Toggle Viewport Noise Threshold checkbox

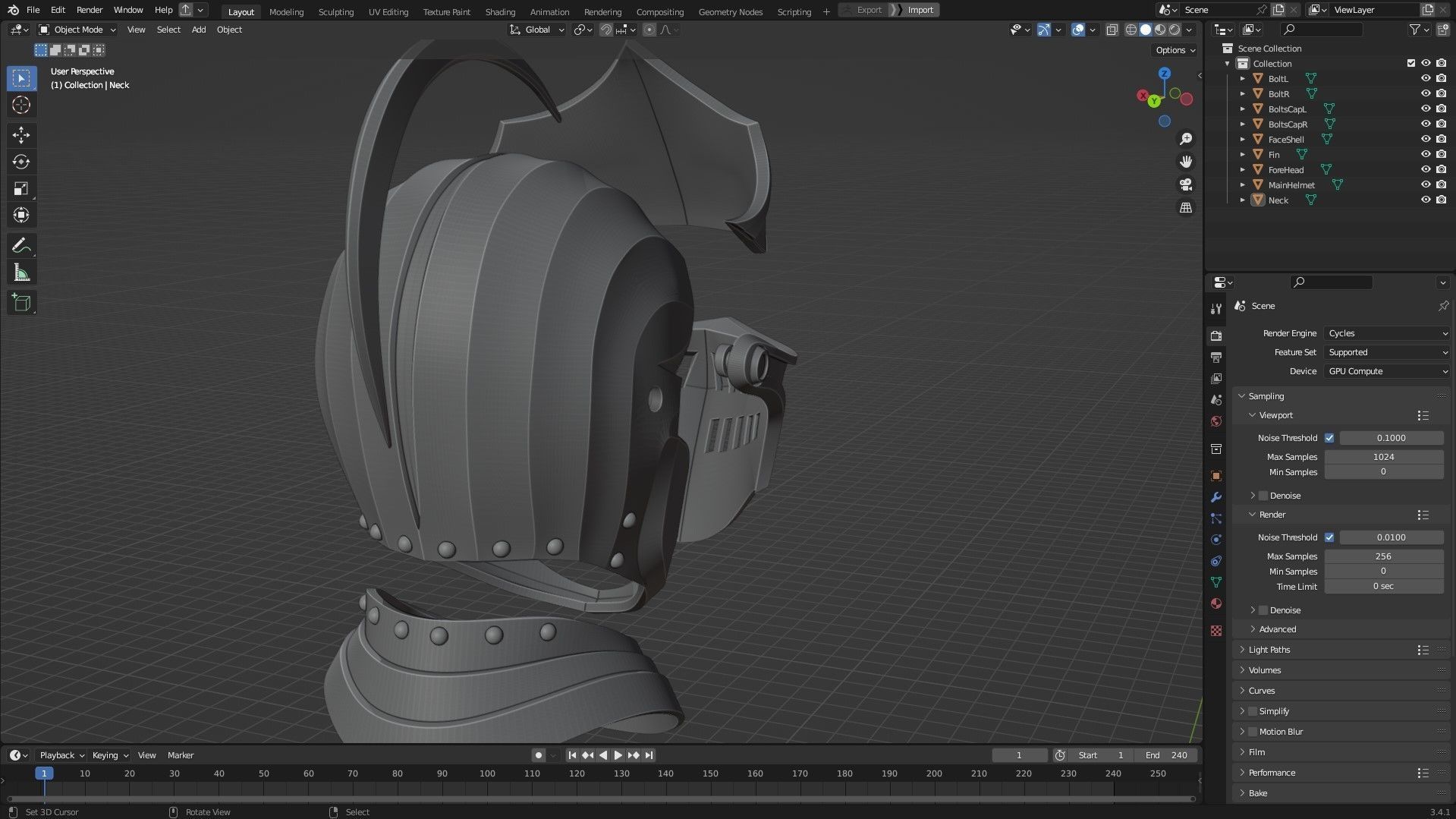click(1329, 438)
